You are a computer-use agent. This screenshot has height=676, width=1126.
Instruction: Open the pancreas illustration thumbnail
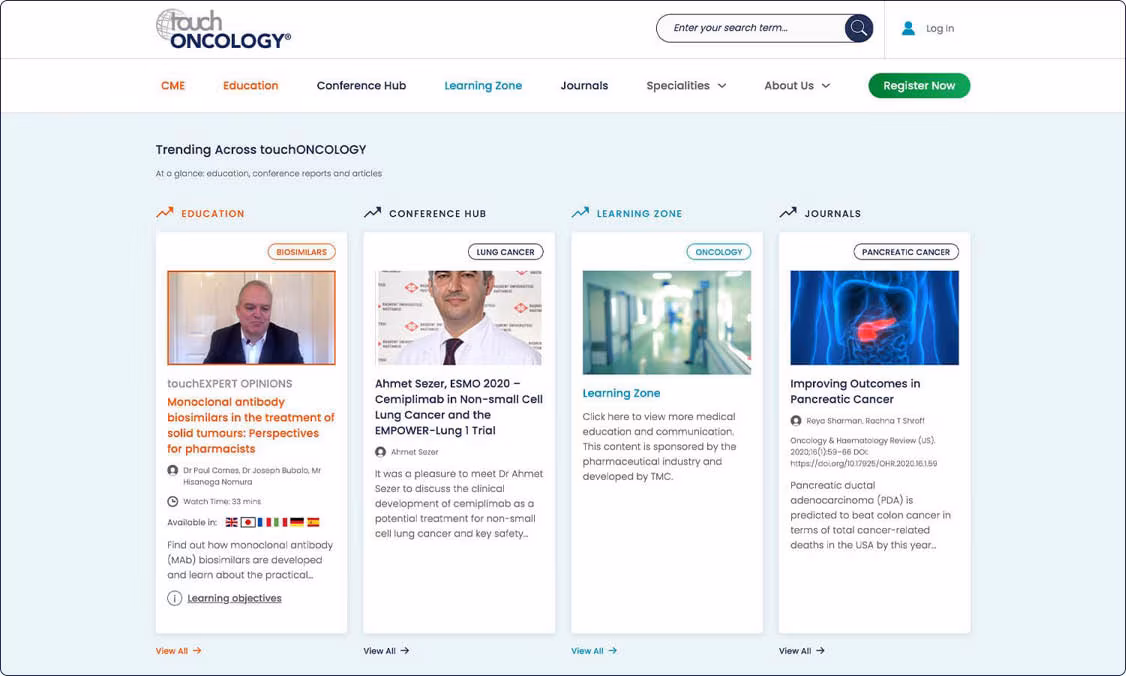(x=874, y=318)
